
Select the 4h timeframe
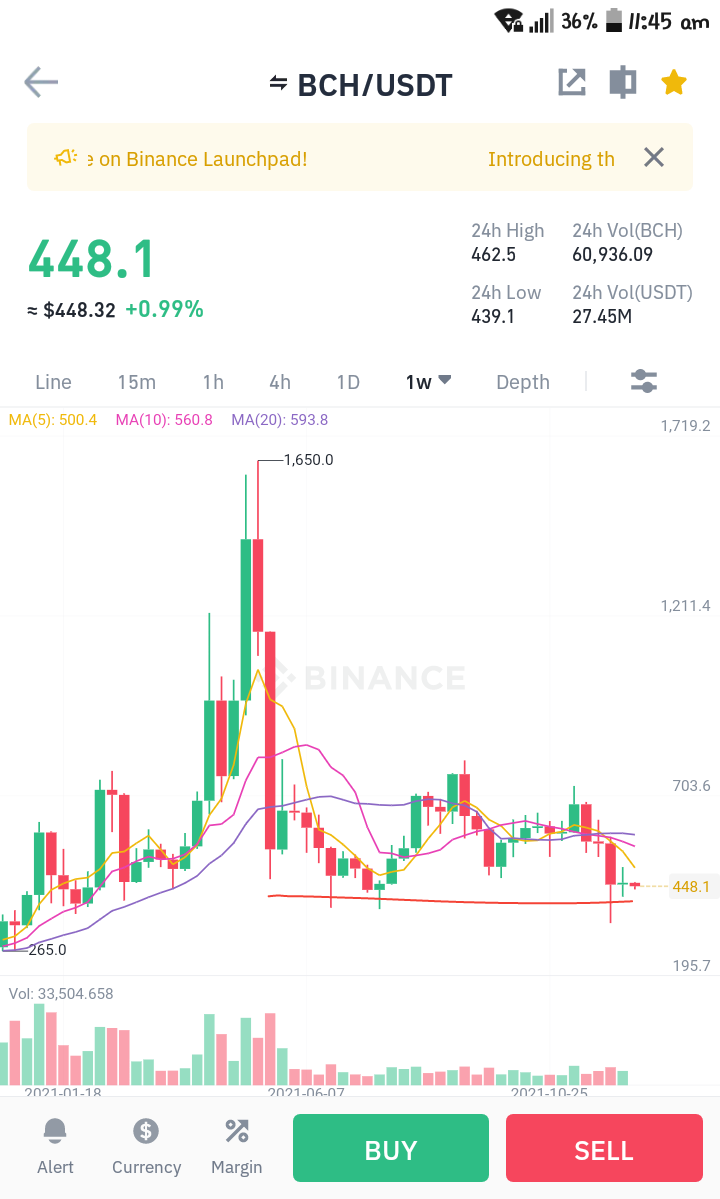click(280, 382)
